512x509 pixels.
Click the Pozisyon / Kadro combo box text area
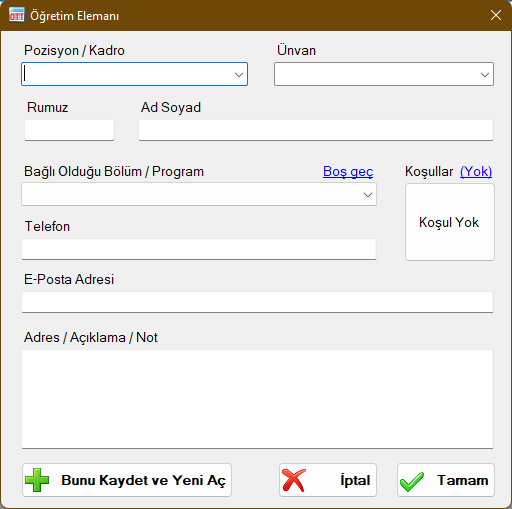click(x=127, y=74)
